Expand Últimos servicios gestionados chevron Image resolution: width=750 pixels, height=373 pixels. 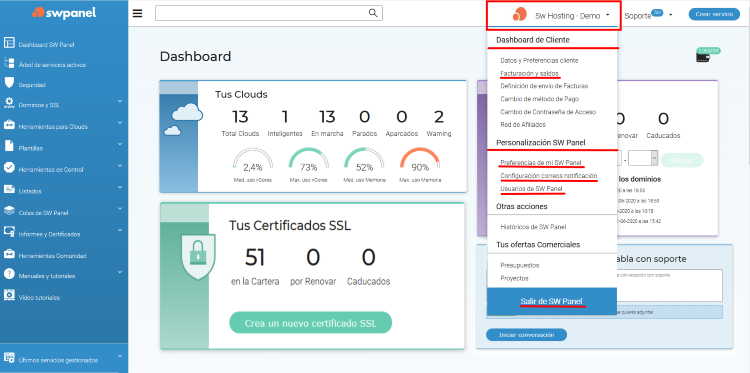pos(120,356)
